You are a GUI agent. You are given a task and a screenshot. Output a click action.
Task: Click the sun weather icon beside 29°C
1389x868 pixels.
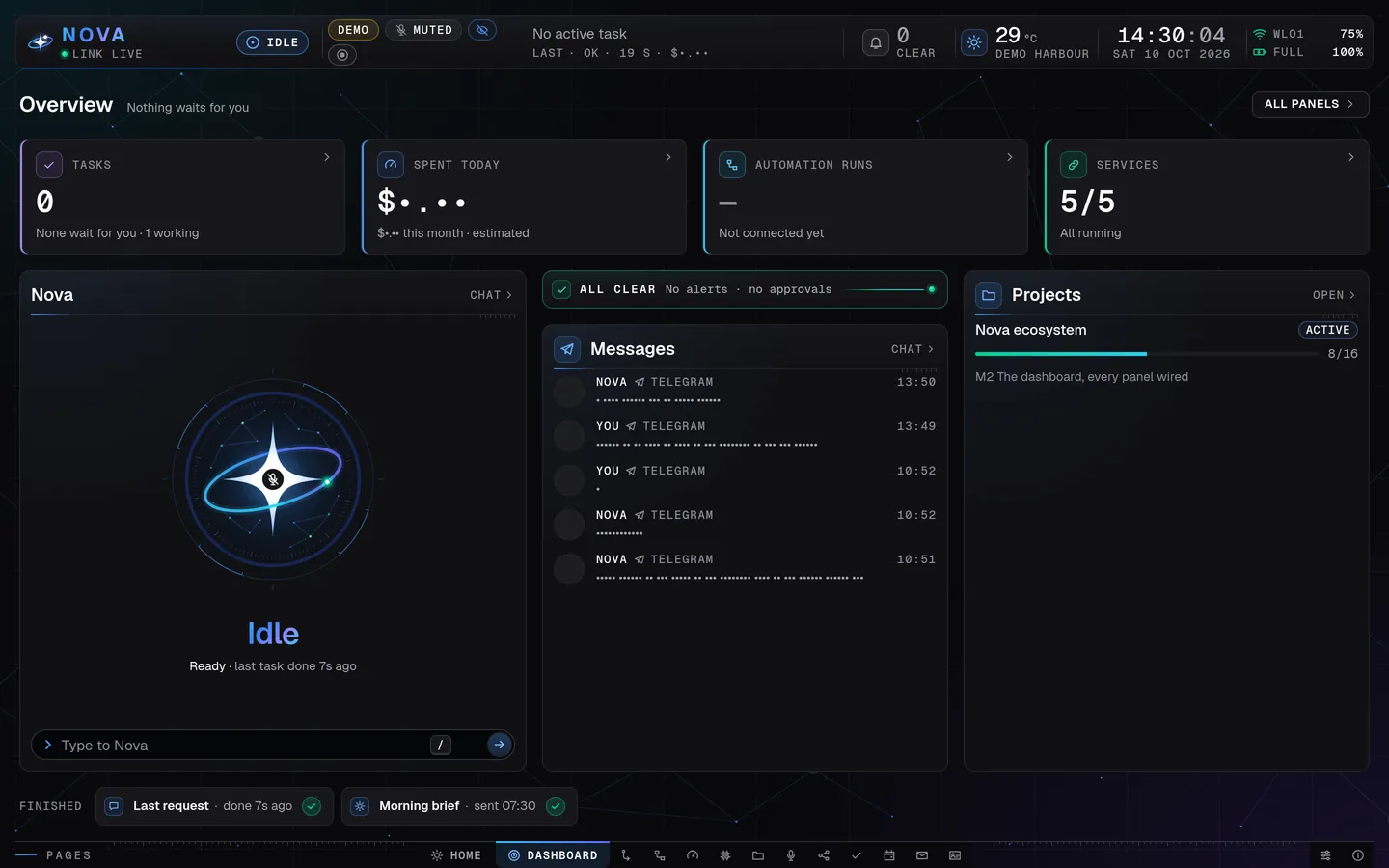pos(974,42)
